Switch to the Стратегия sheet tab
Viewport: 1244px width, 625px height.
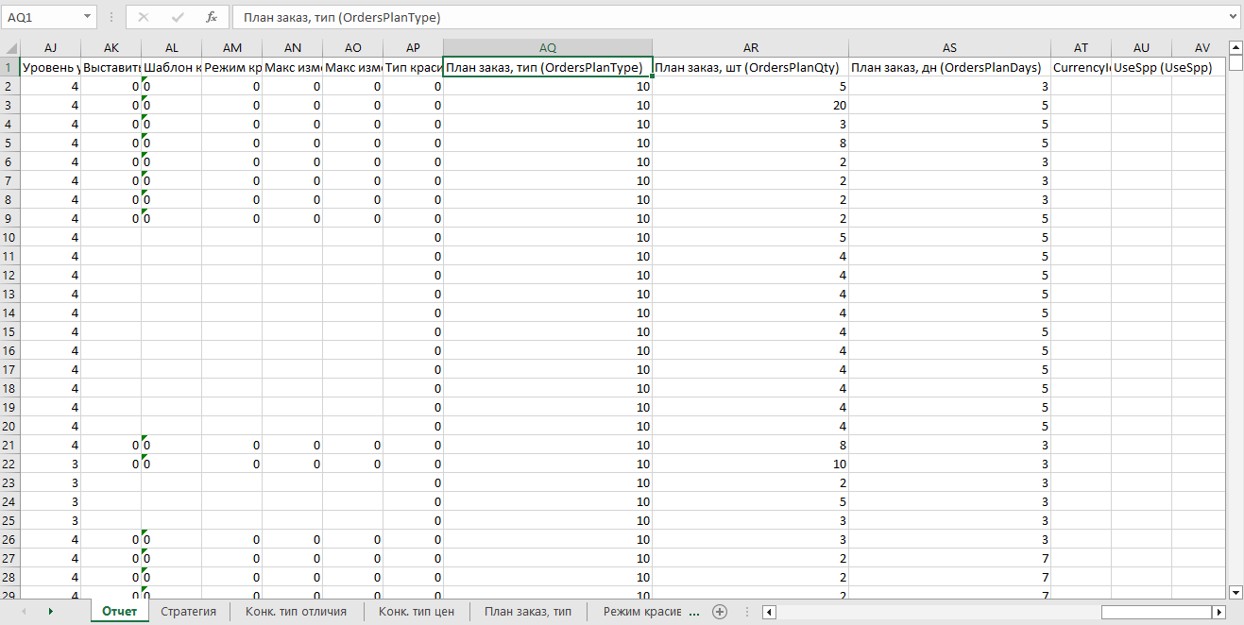[188, 612]
